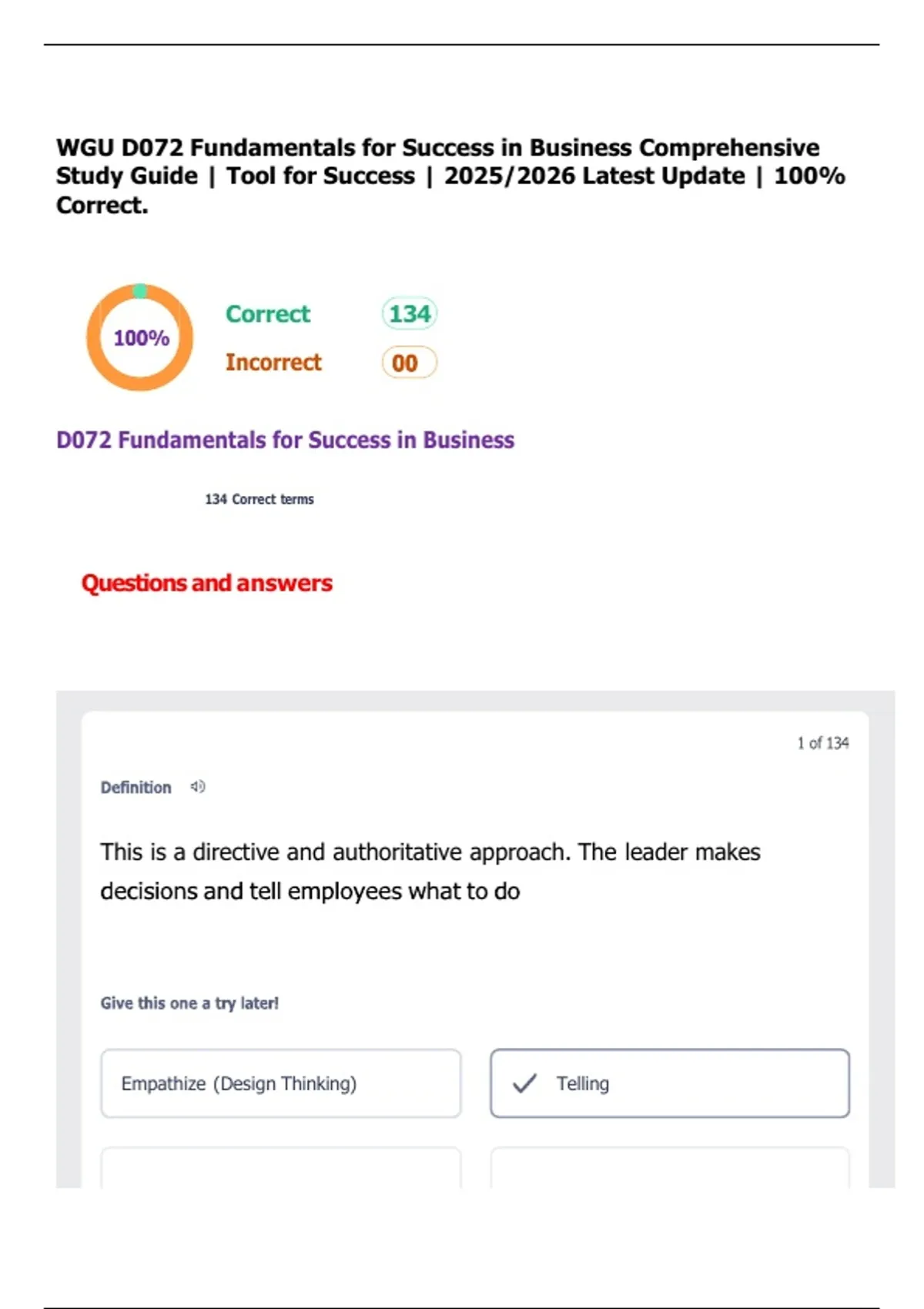Image resolution: width=924 pixels, height=1309 pixels.
Task: Click the 1 of 134 card counter
Action: (822, 743)
